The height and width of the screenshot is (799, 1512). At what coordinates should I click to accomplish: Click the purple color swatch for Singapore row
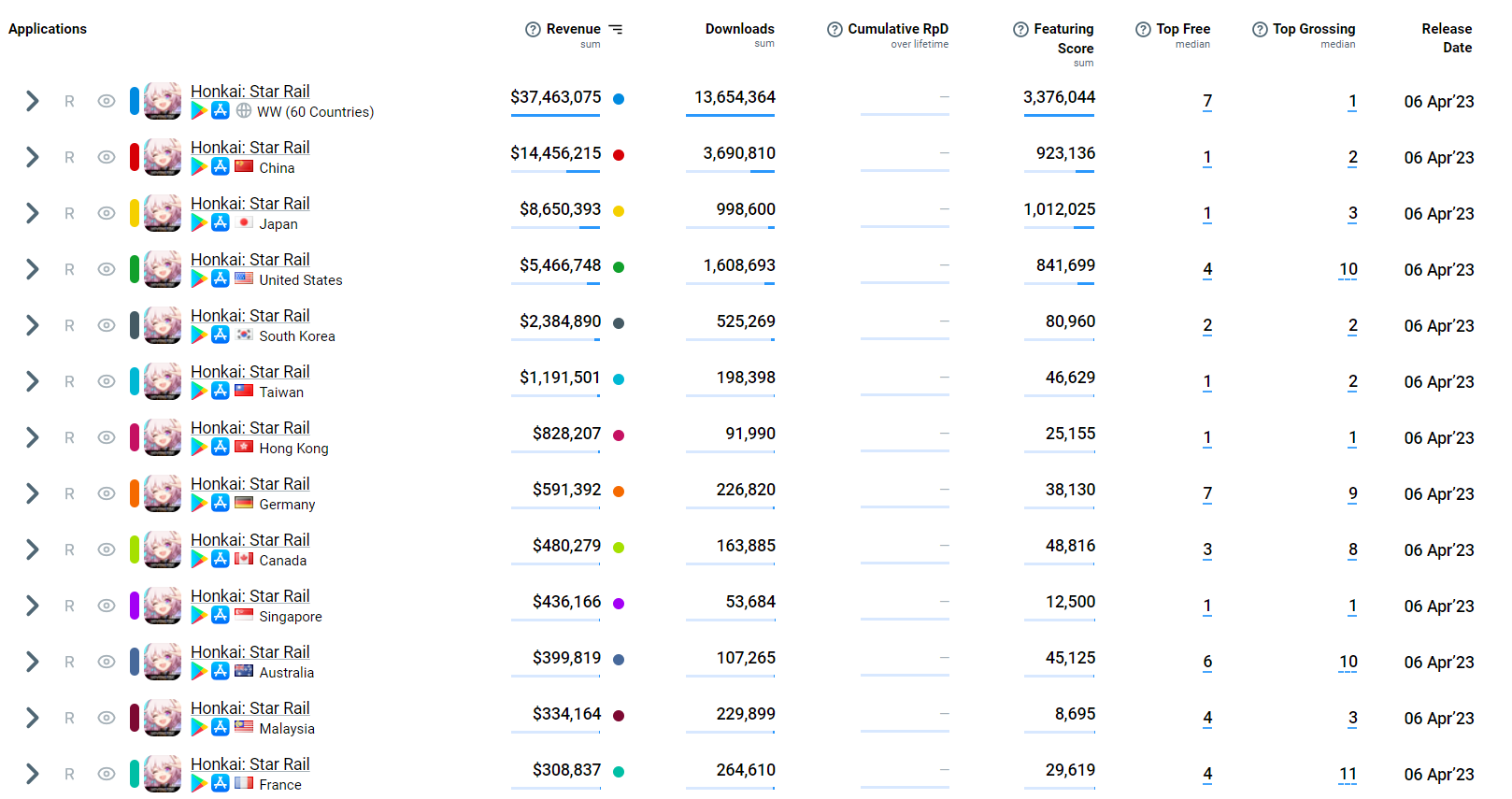135,606
